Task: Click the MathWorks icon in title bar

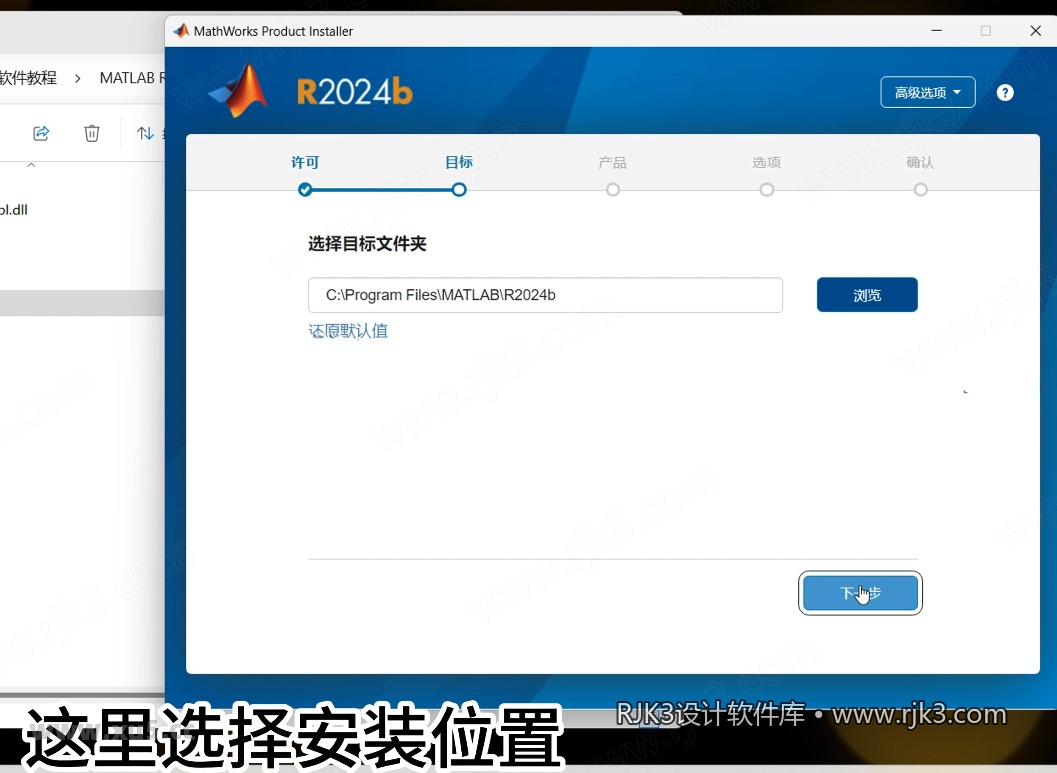Action: tap(181, 31)
